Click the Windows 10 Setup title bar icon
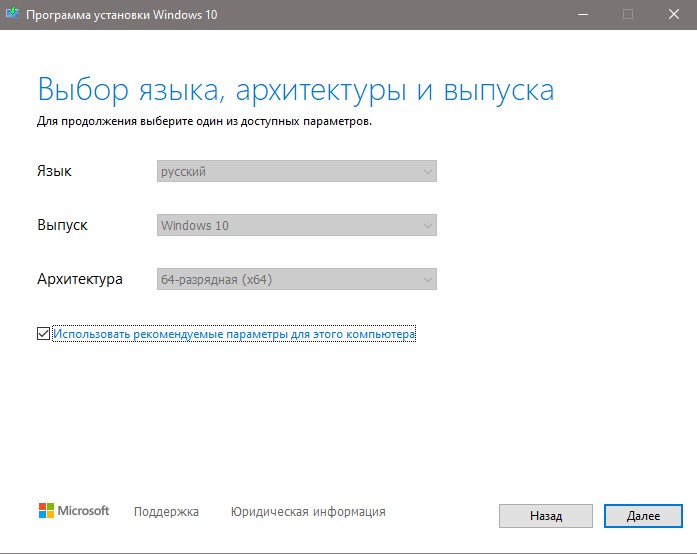 (x=12, y=13)
